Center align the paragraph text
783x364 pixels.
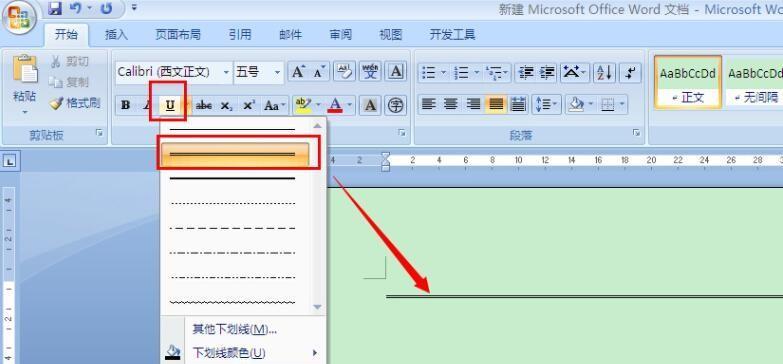click(x=451, y=104)
